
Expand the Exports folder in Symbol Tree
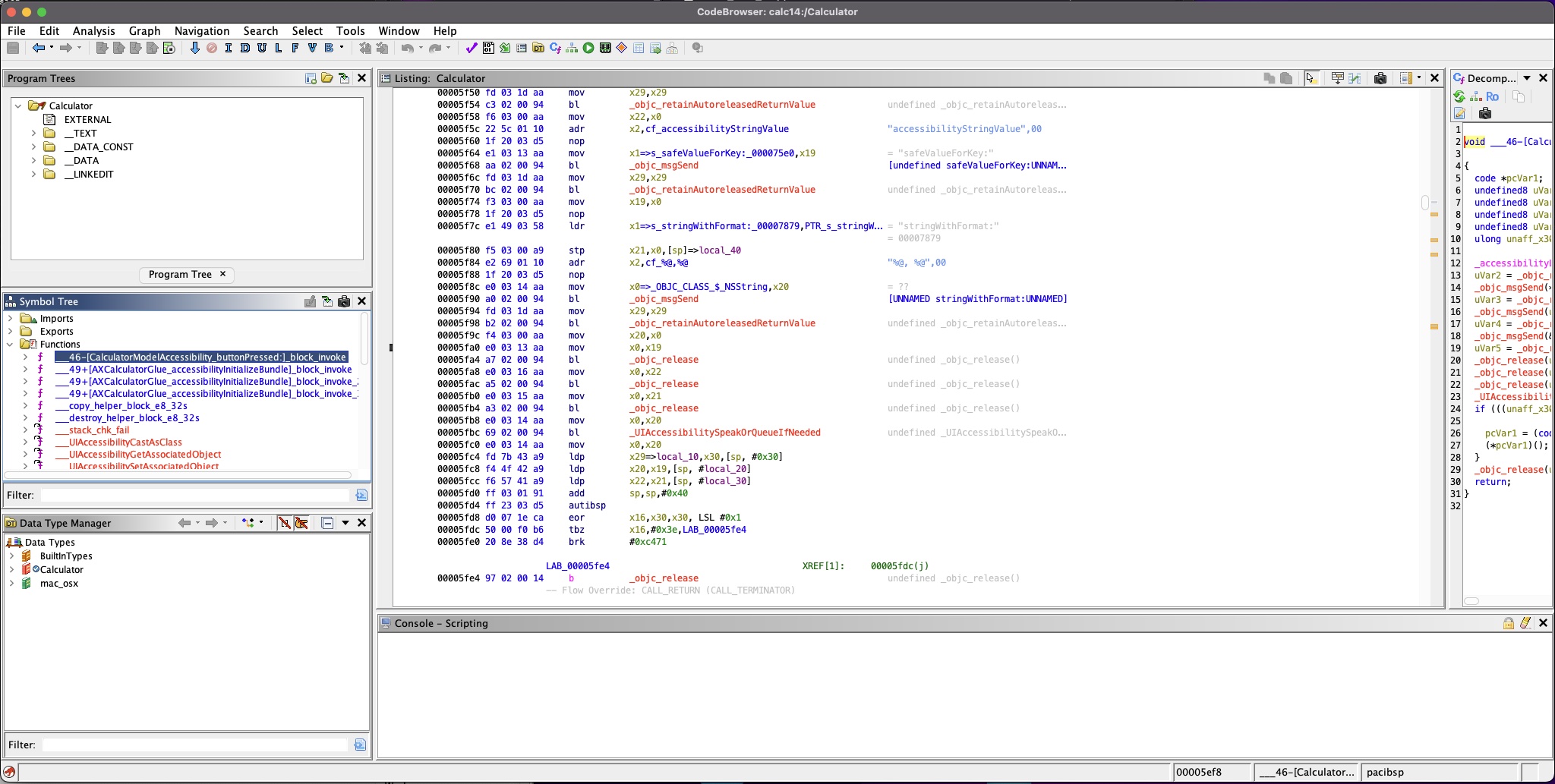click(x=11, y=332)
